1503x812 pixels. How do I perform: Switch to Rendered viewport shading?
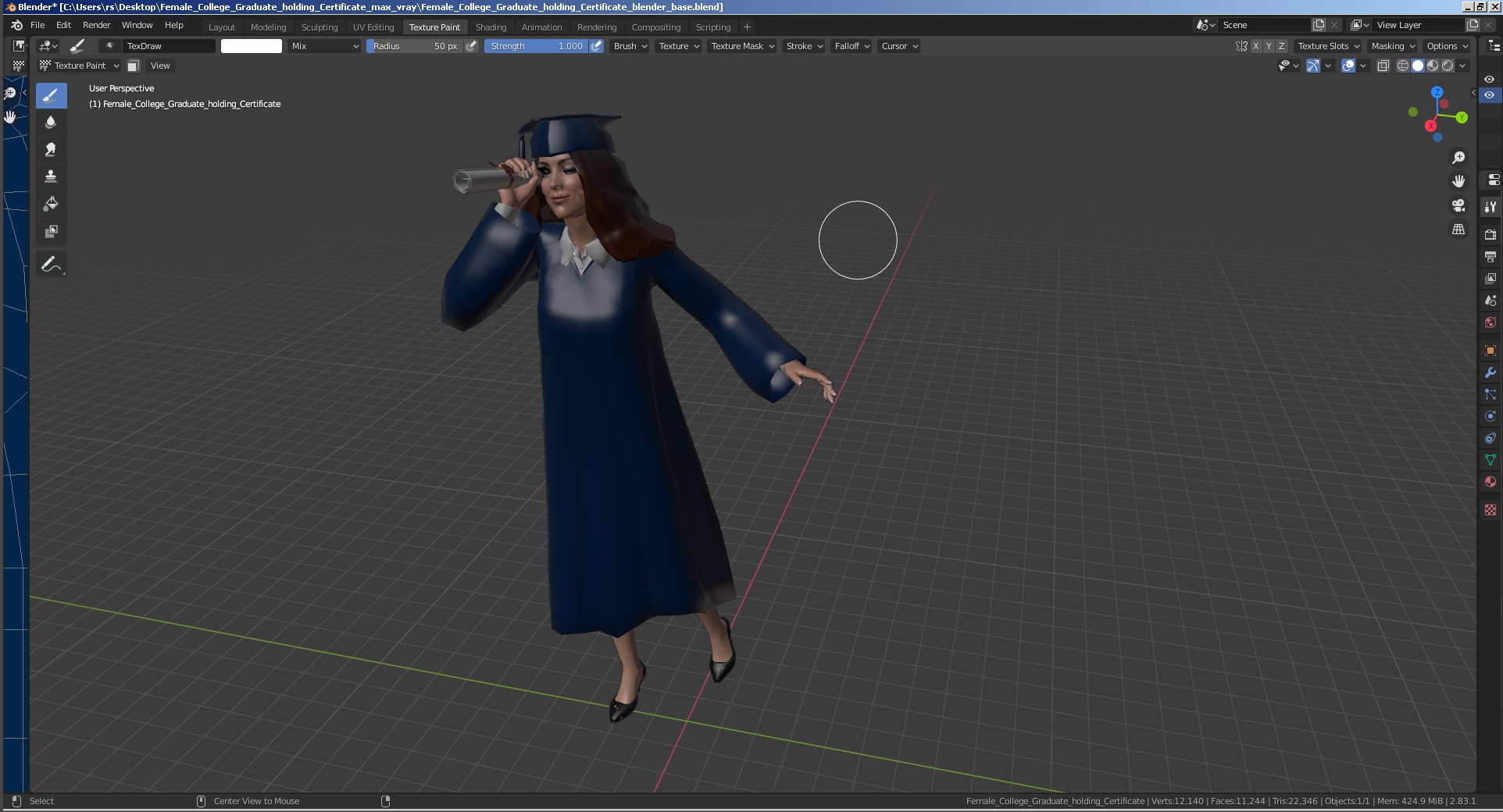pyautogui.click(x=1448, y=66)
